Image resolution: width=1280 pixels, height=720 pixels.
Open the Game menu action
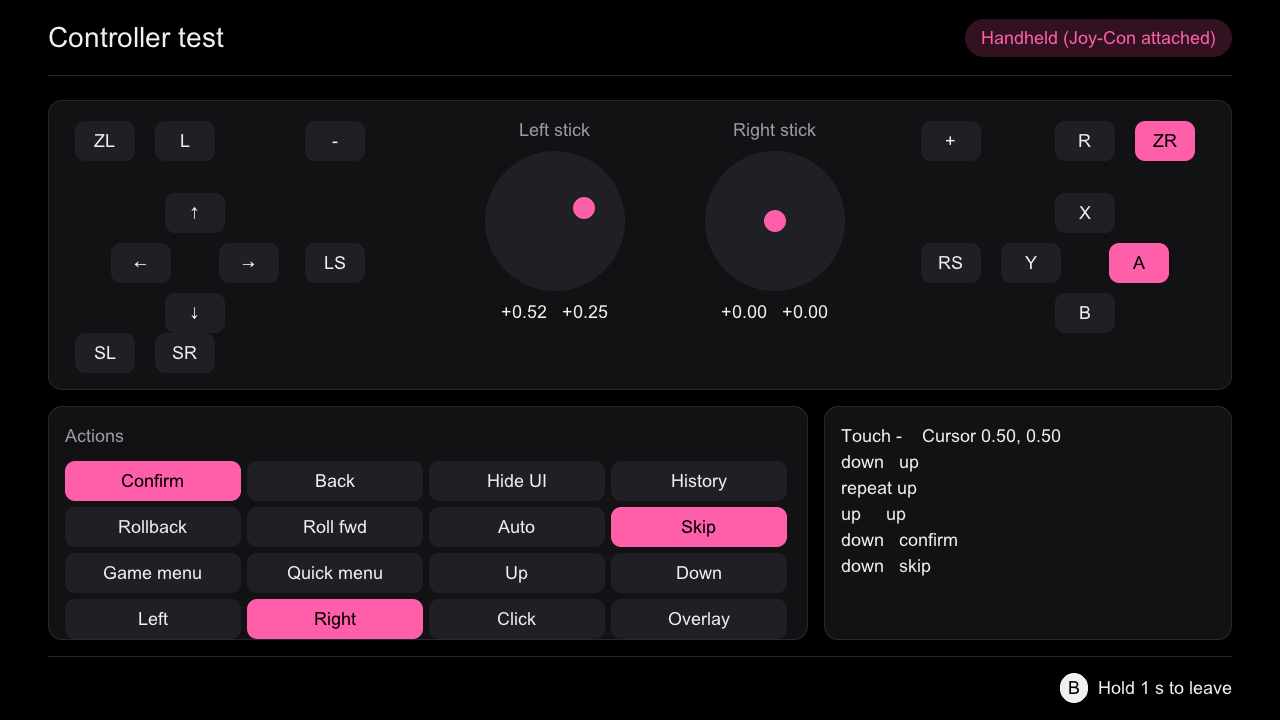[153, 573]
